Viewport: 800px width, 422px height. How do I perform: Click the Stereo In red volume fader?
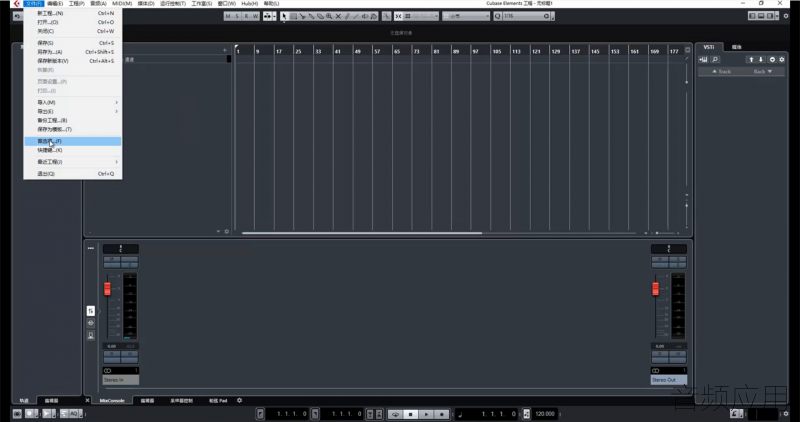coord(107,289)
